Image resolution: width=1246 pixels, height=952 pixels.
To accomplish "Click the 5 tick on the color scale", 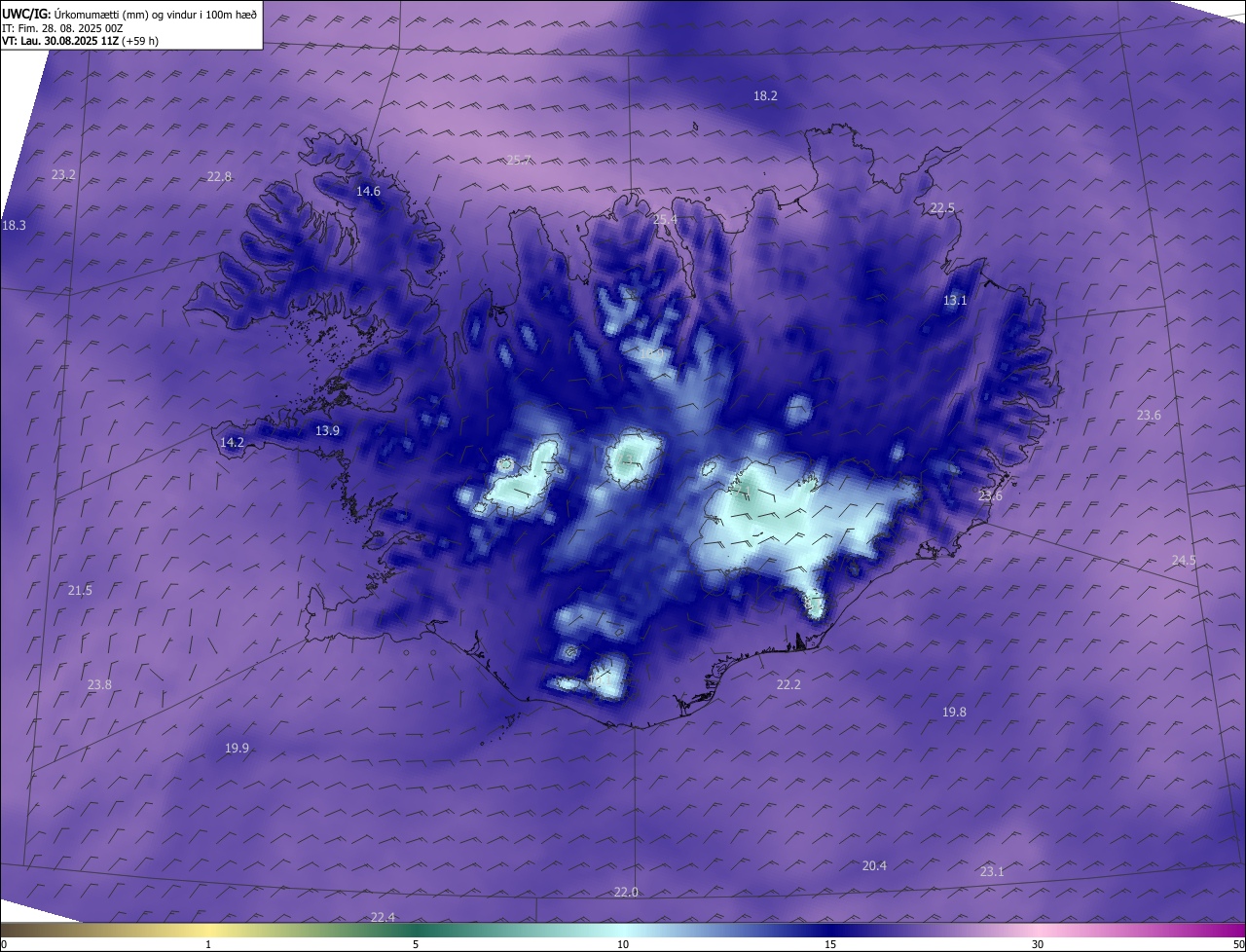I will point(416,944).
